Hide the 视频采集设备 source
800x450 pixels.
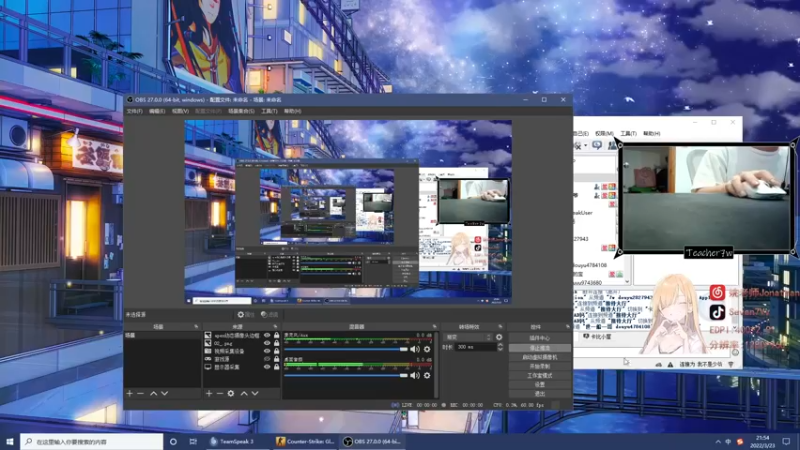[x=267, y=351]
